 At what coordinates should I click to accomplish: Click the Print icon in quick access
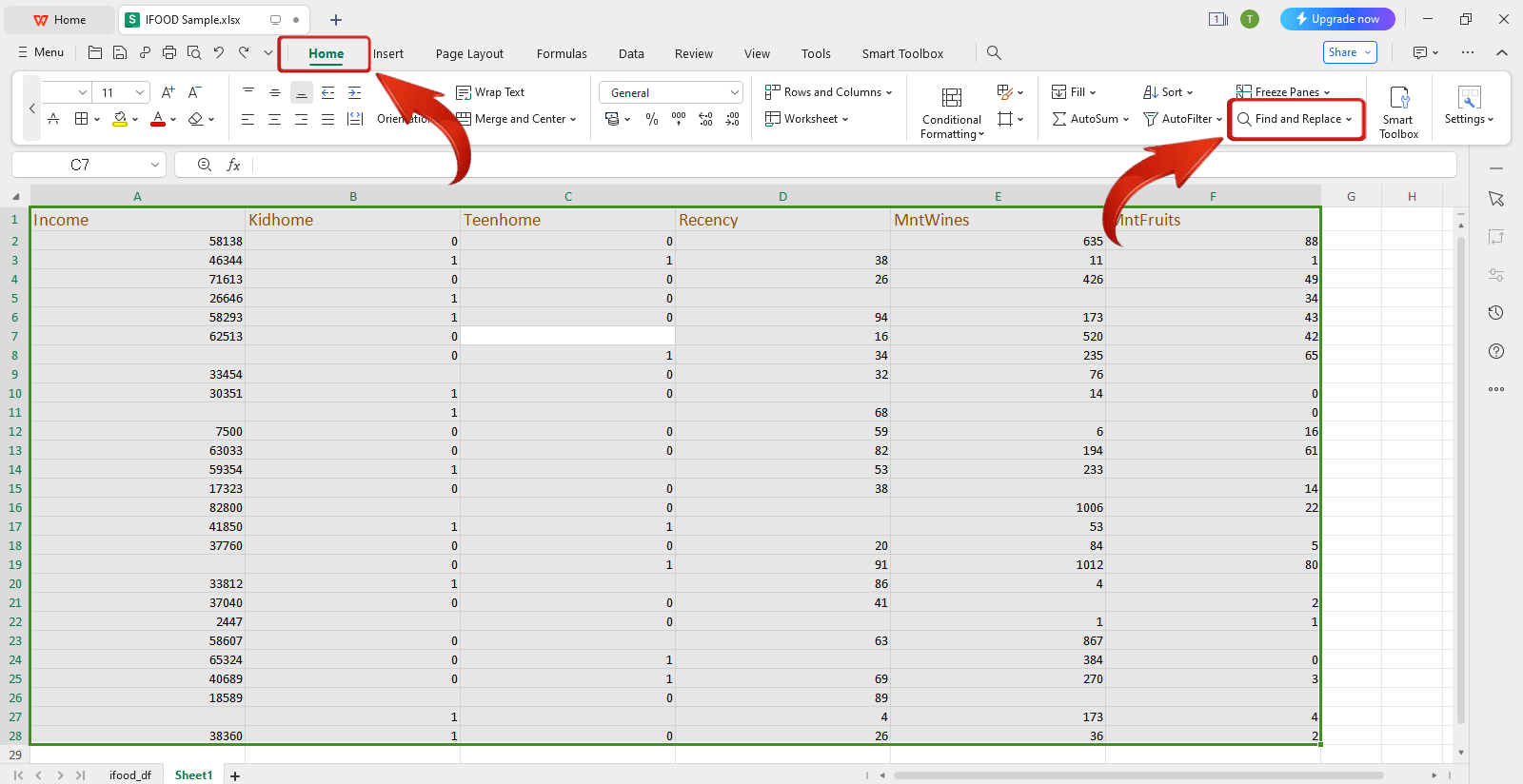(169, 53)
